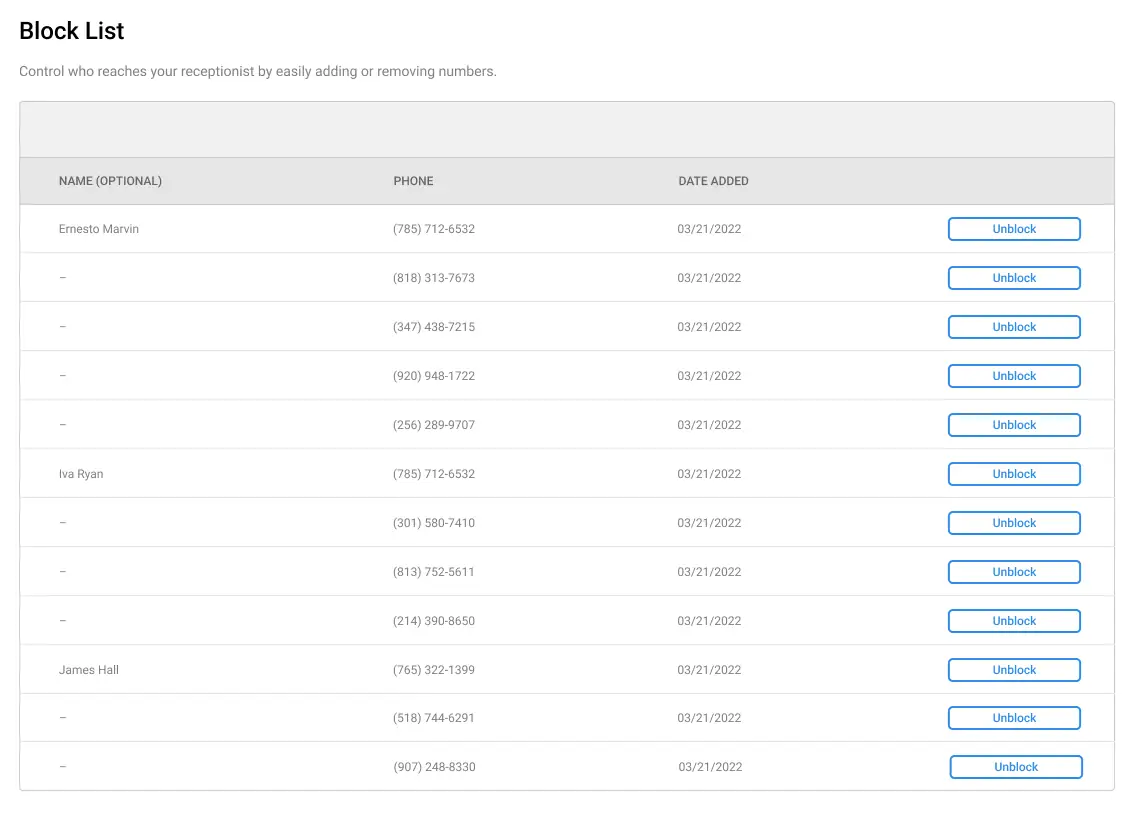Viewport: 1134px width, 820px height.
Task: Click the date in the (256) 289-9707 row
Action: click(709, 425)
